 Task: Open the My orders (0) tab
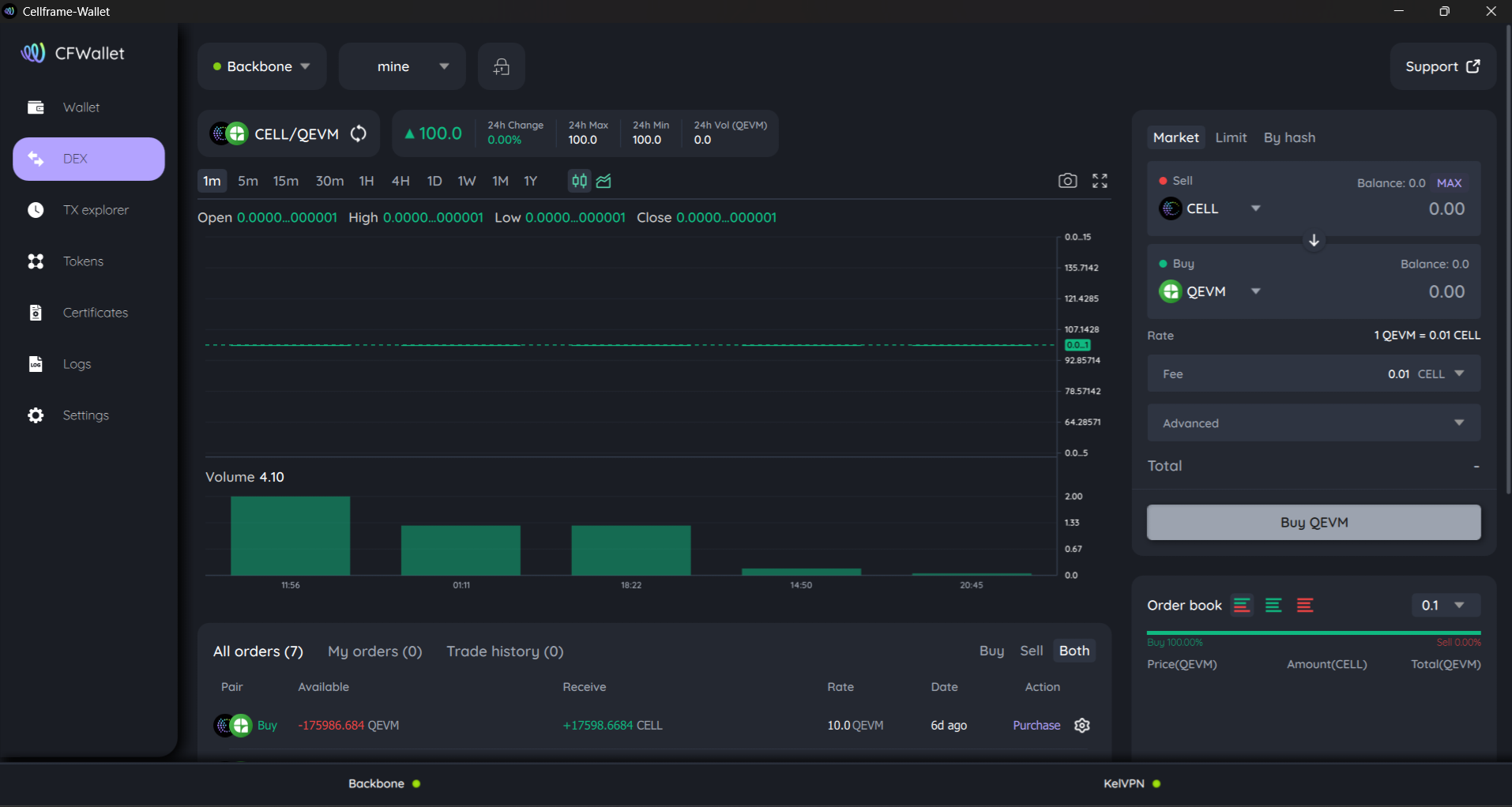click(x=375, y=651)
